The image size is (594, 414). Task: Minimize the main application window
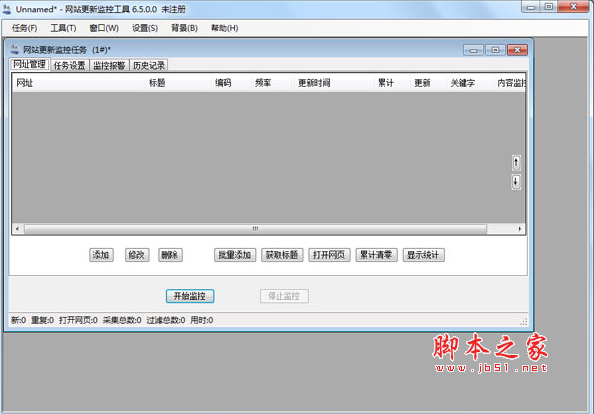tap(531, 7)
